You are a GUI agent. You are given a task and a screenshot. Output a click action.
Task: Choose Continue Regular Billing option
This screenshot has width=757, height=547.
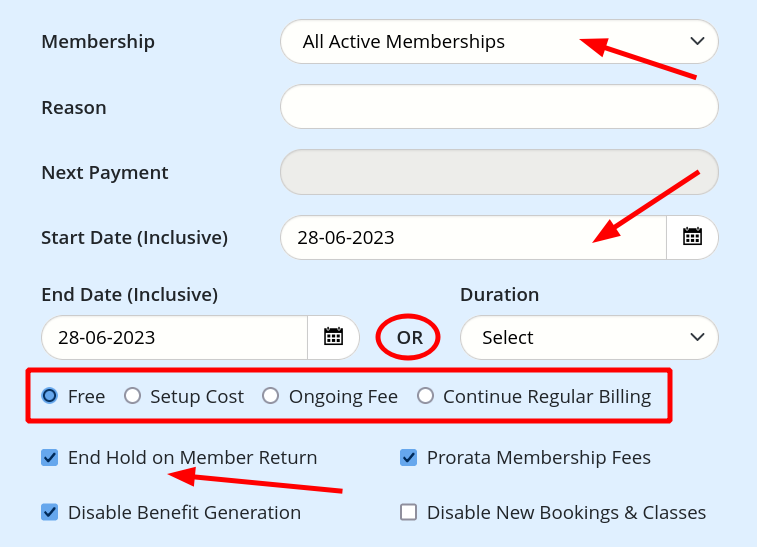tap(425, 396)
